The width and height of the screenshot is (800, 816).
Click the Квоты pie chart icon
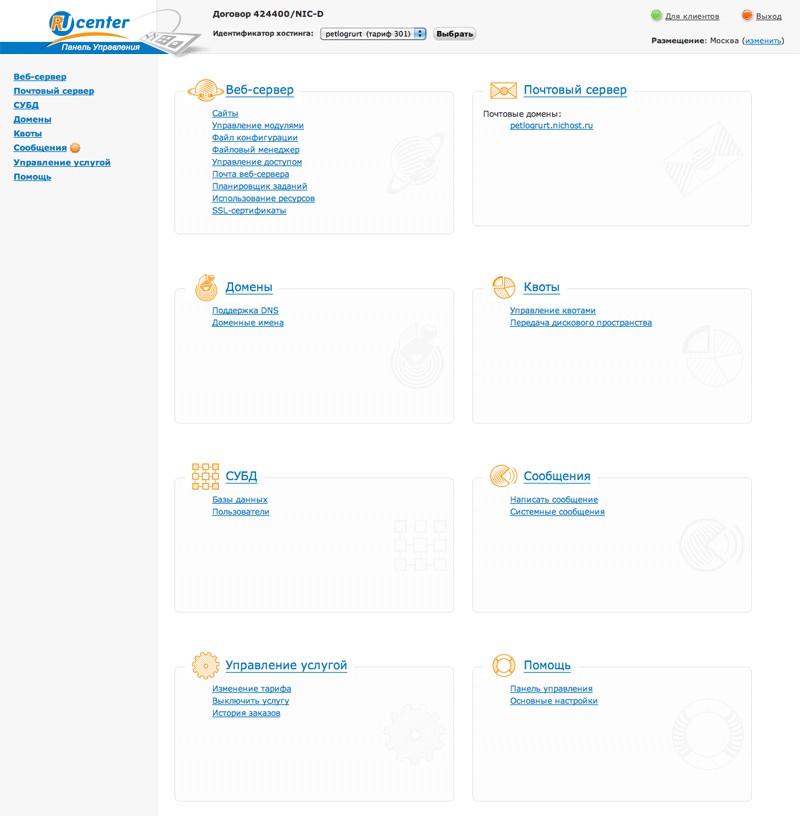(503, 287)
